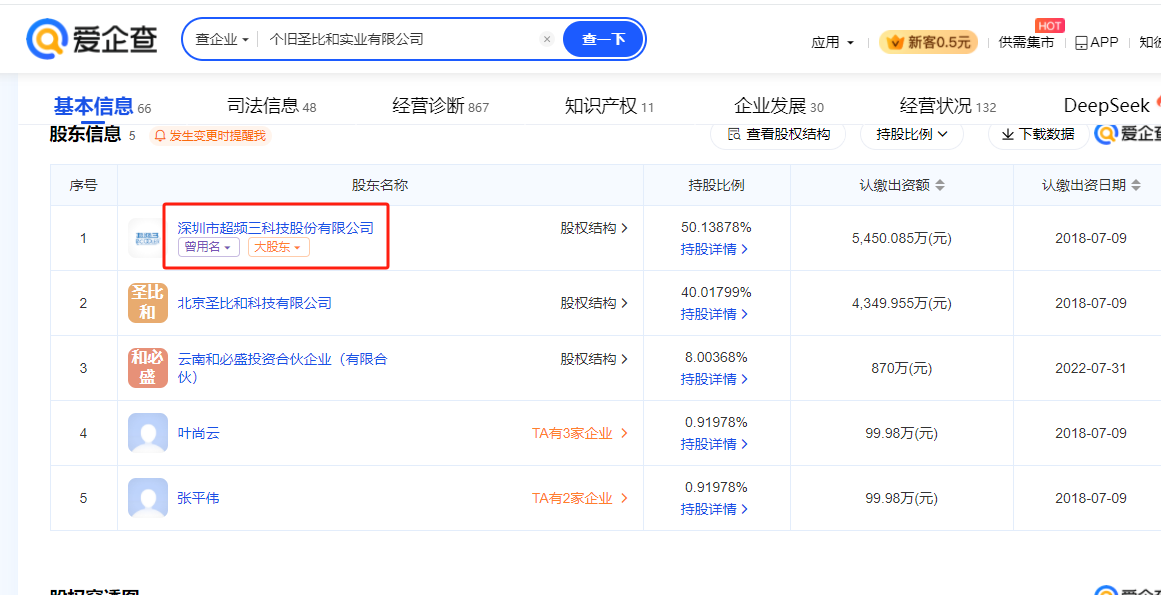Screen dimensions: 1161x595
Task: Open 深圳市超频三科技股份有限公司 link
Action: (275, 228)
